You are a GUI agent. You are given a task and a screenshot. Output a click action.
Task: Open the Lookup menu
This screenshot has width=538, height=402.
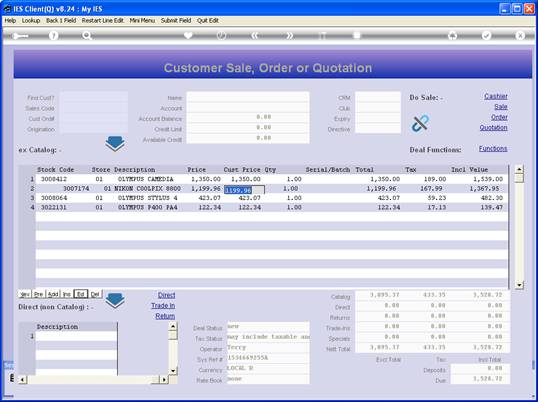31,21
